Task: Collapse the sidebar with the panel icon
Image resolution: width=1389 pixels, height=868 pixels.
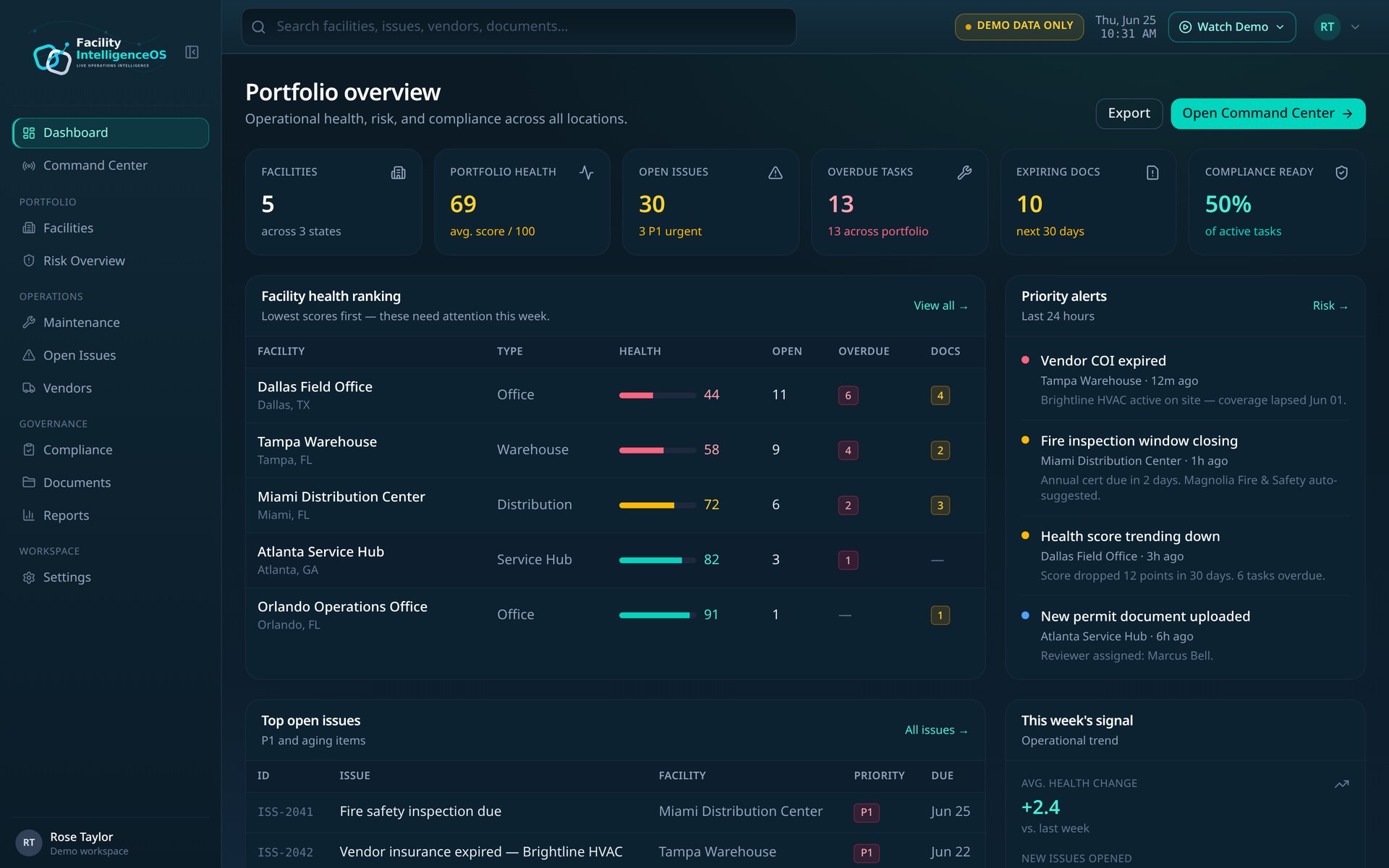Action: click(x=192, y=52)
